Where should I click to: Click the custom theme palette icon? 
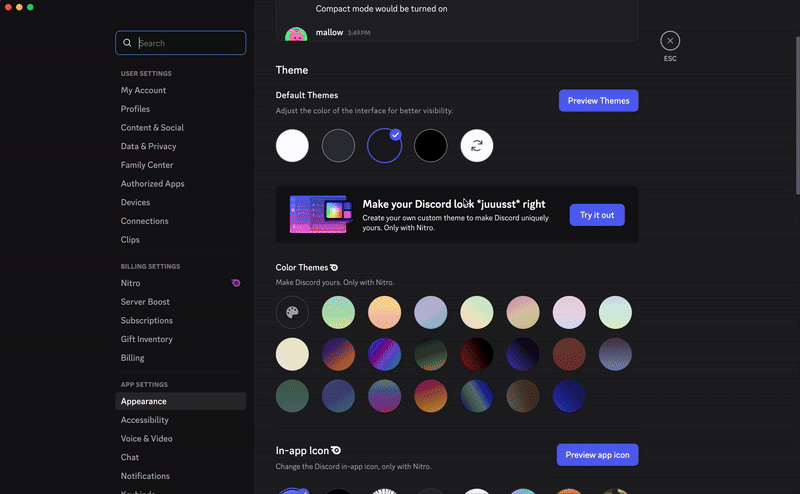pos(292,313)
